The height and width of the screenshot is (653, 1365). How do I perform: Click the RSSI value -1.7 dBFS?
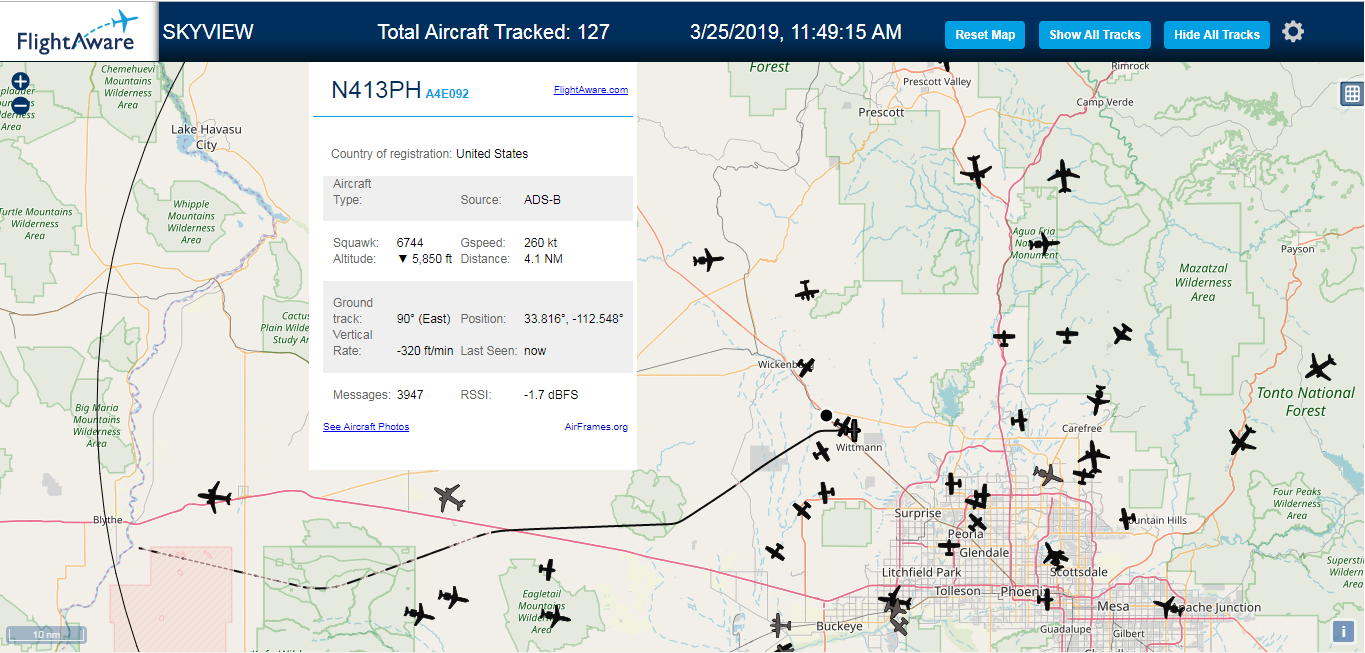[x=549, y=395]
